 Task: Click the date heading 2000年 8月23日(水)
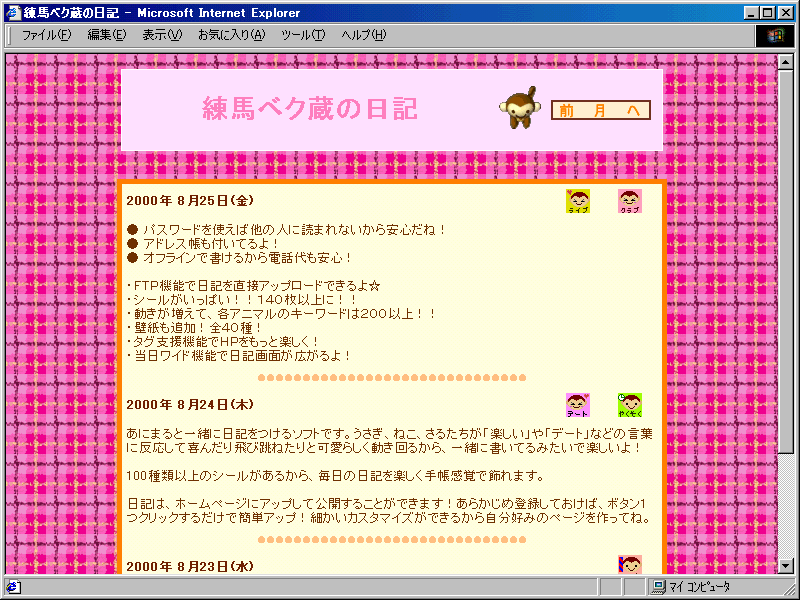190,566
